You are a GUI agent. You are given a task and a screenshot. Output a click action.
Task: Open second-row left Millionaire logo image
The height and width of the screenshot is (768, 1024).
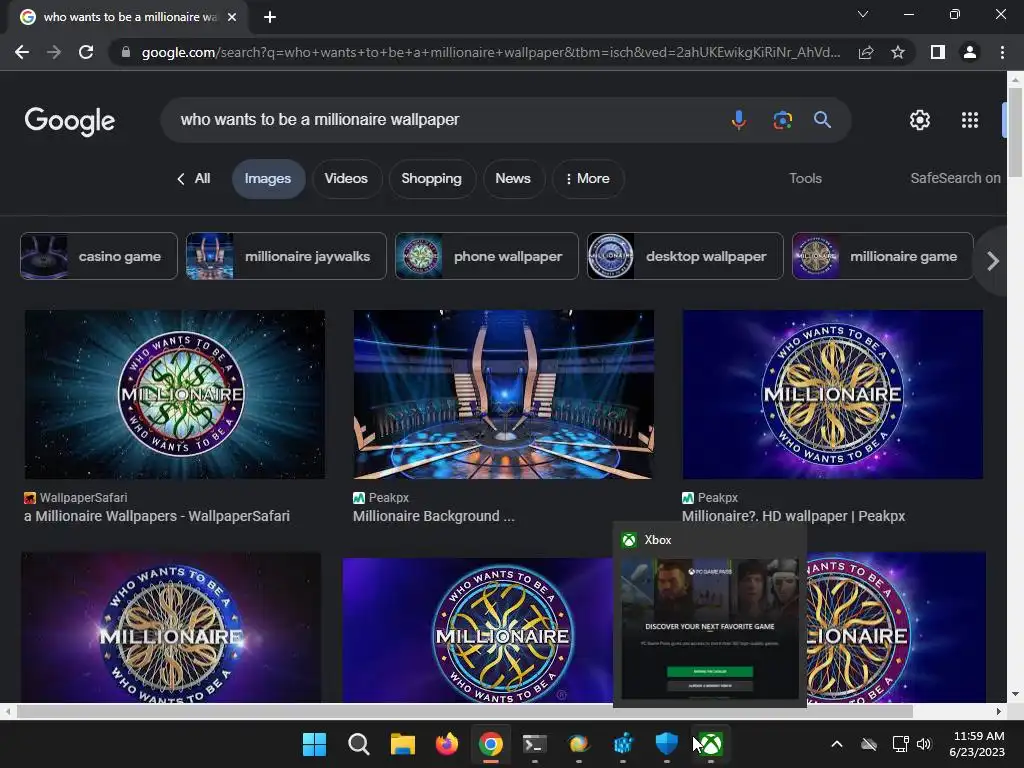pos(171,628)
